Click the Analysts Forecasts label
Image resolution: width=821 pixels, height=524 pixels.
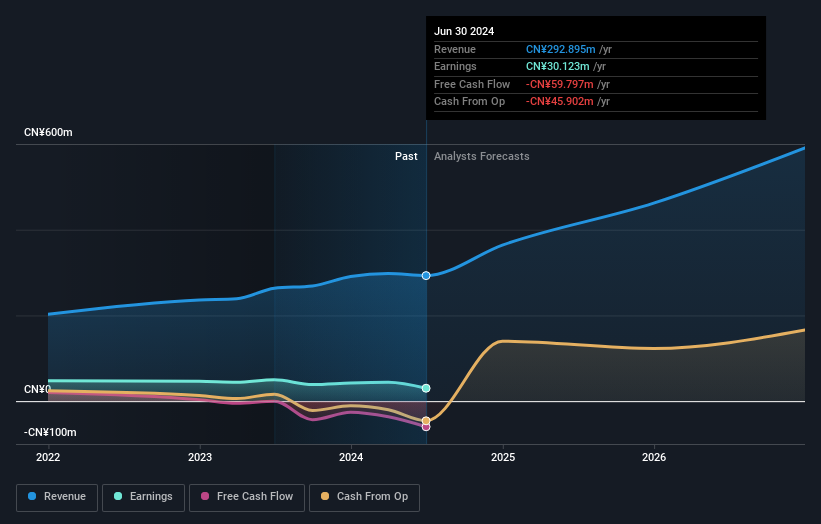coord(482,157)
